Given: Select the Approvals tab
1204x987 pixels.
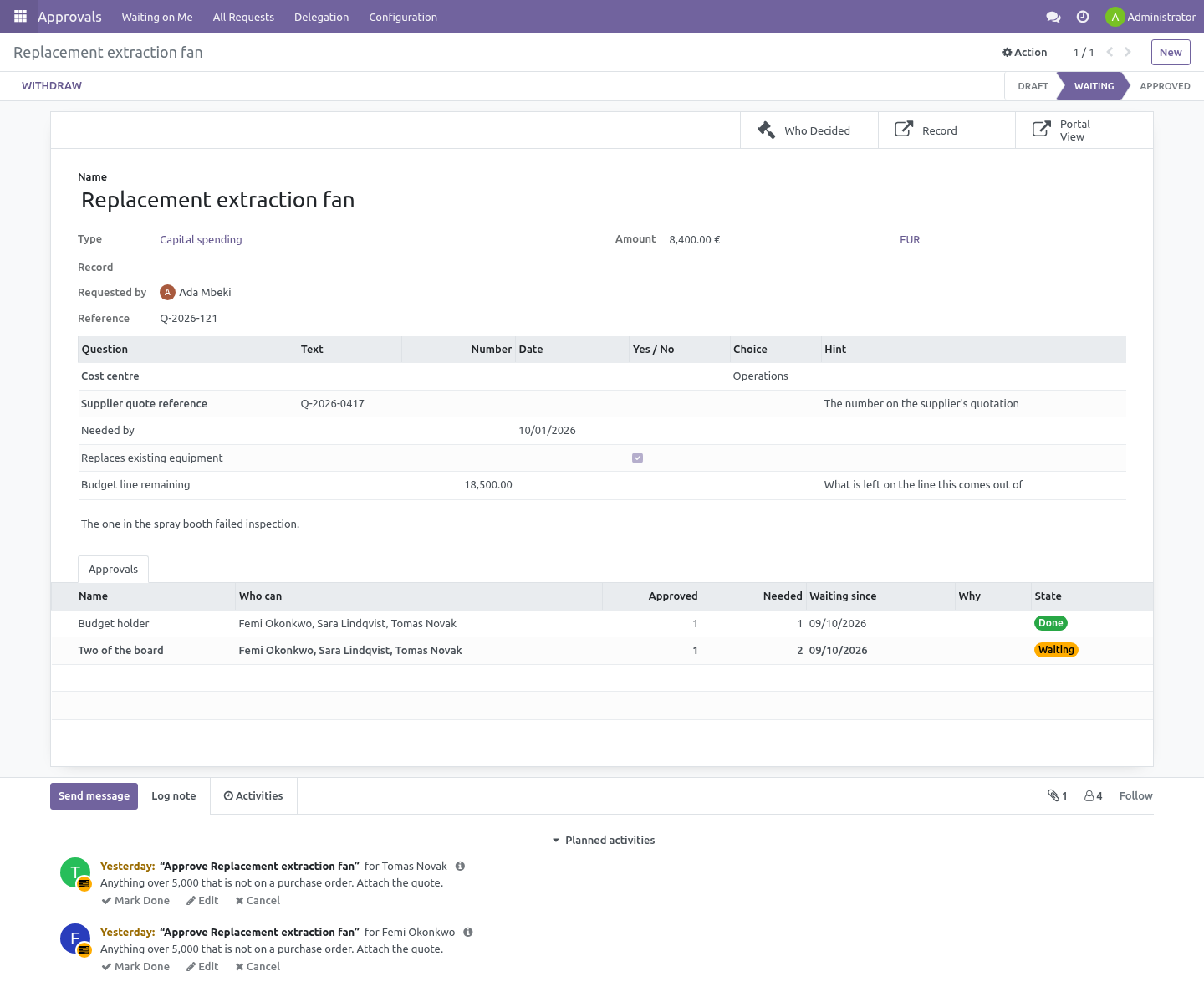Looking at the screenshot, I should coord(113,569).
